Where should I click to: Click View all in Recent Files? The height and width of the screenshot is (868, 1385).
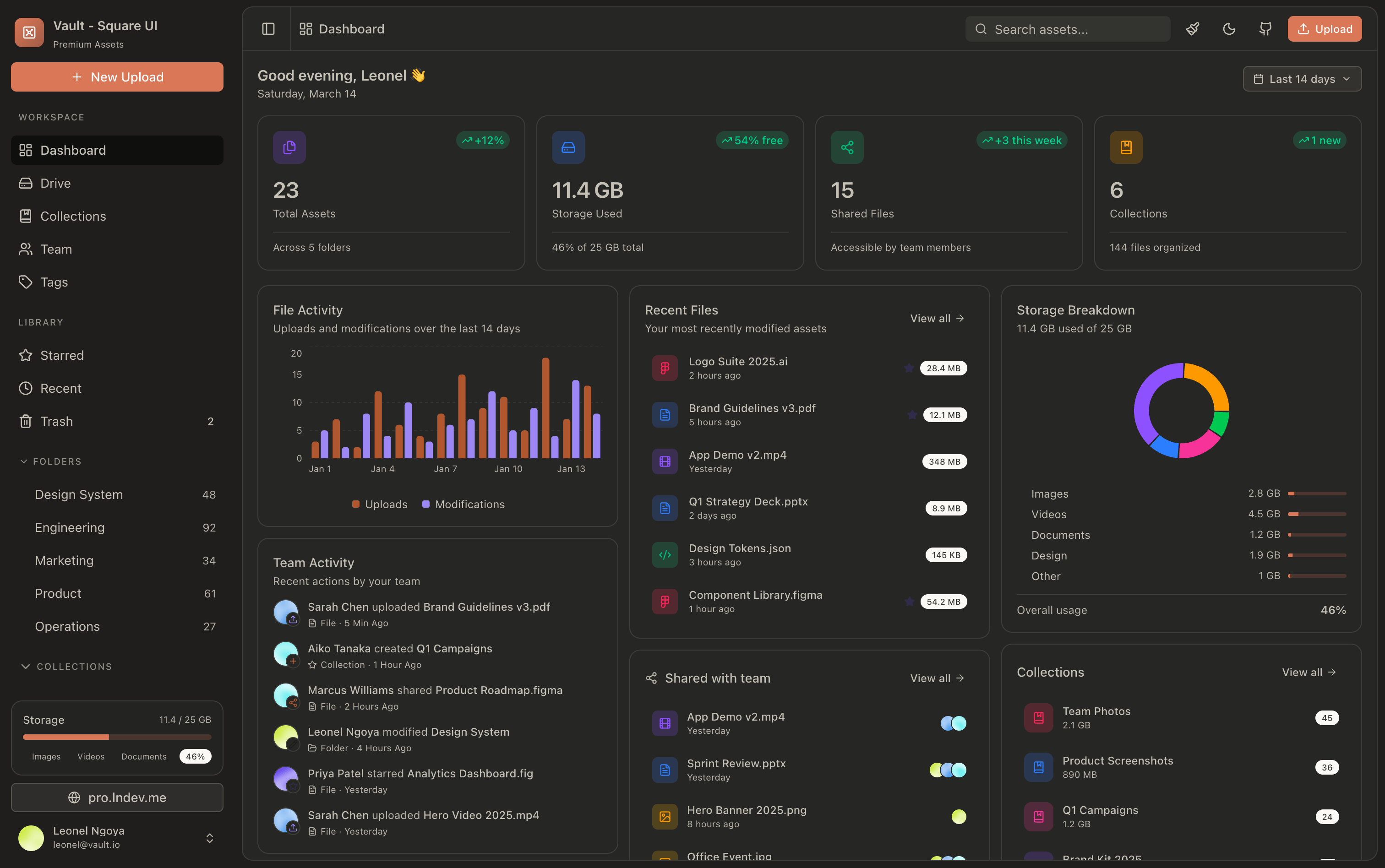tap(937, 318)
